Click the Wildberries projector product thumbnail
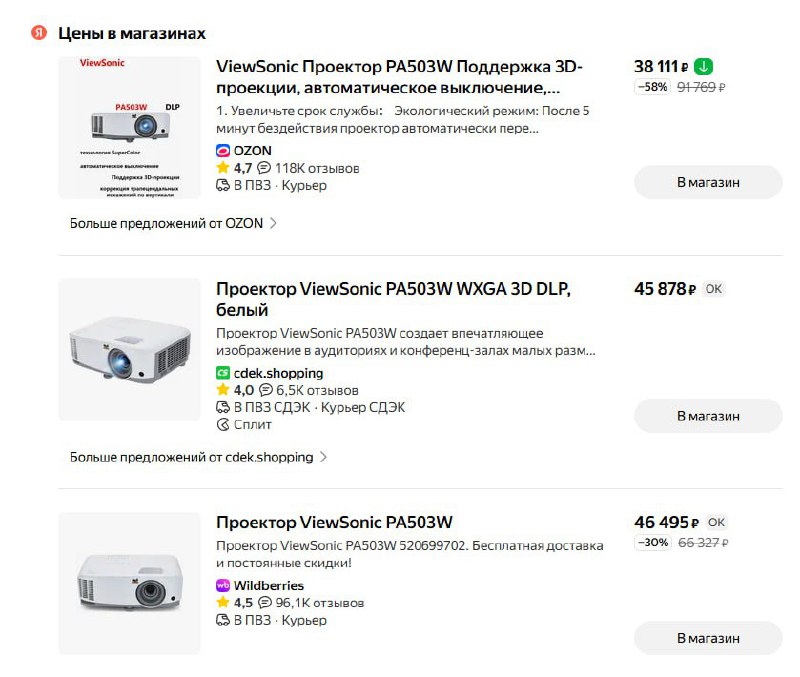 (x=129, y=583)
